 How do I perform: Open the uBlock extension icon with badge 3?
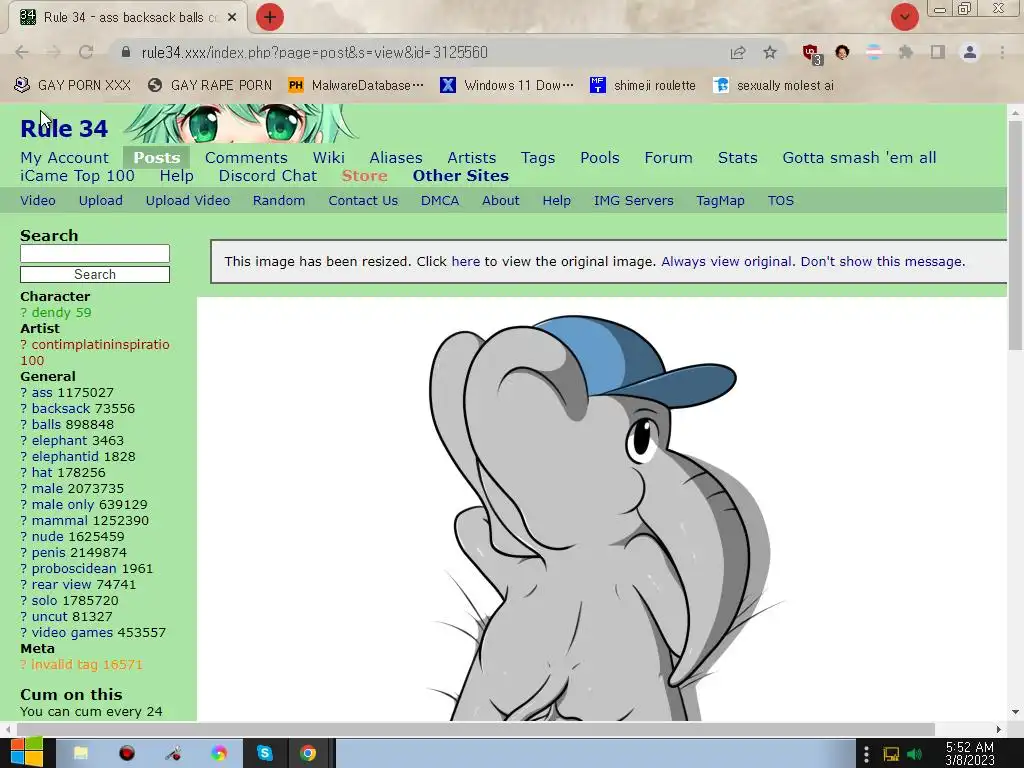click(812, 54)
